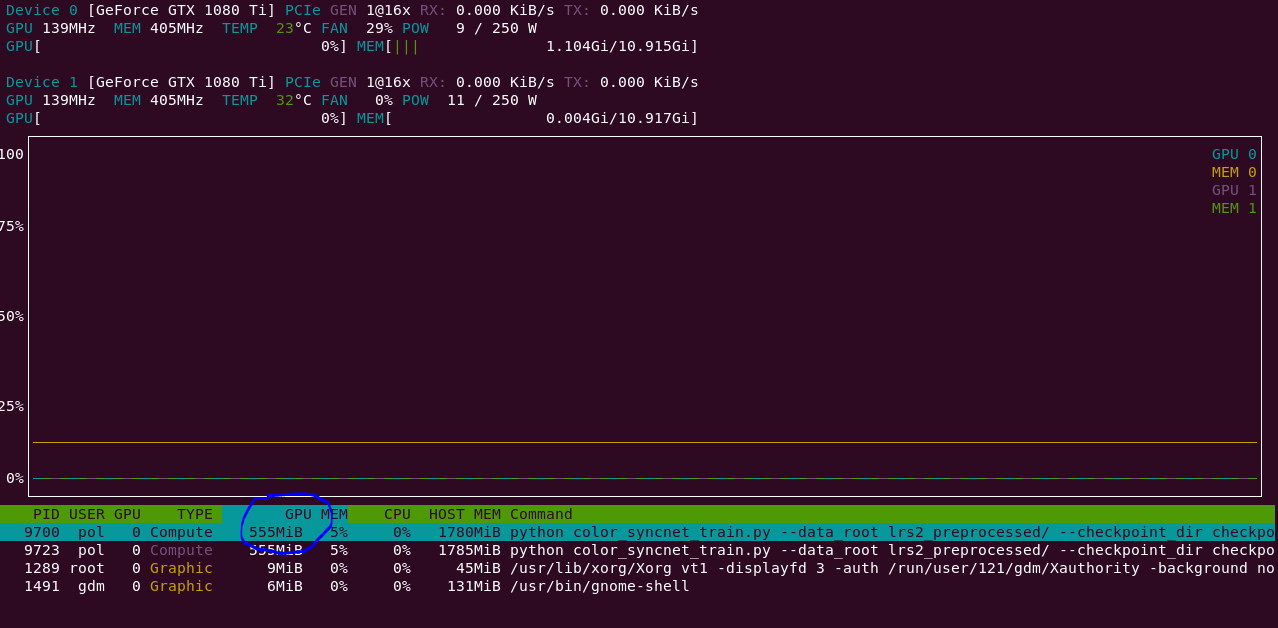Click the USER column header
The image size is (1278, 628).
pyautogui.click(x=87, y=514)
